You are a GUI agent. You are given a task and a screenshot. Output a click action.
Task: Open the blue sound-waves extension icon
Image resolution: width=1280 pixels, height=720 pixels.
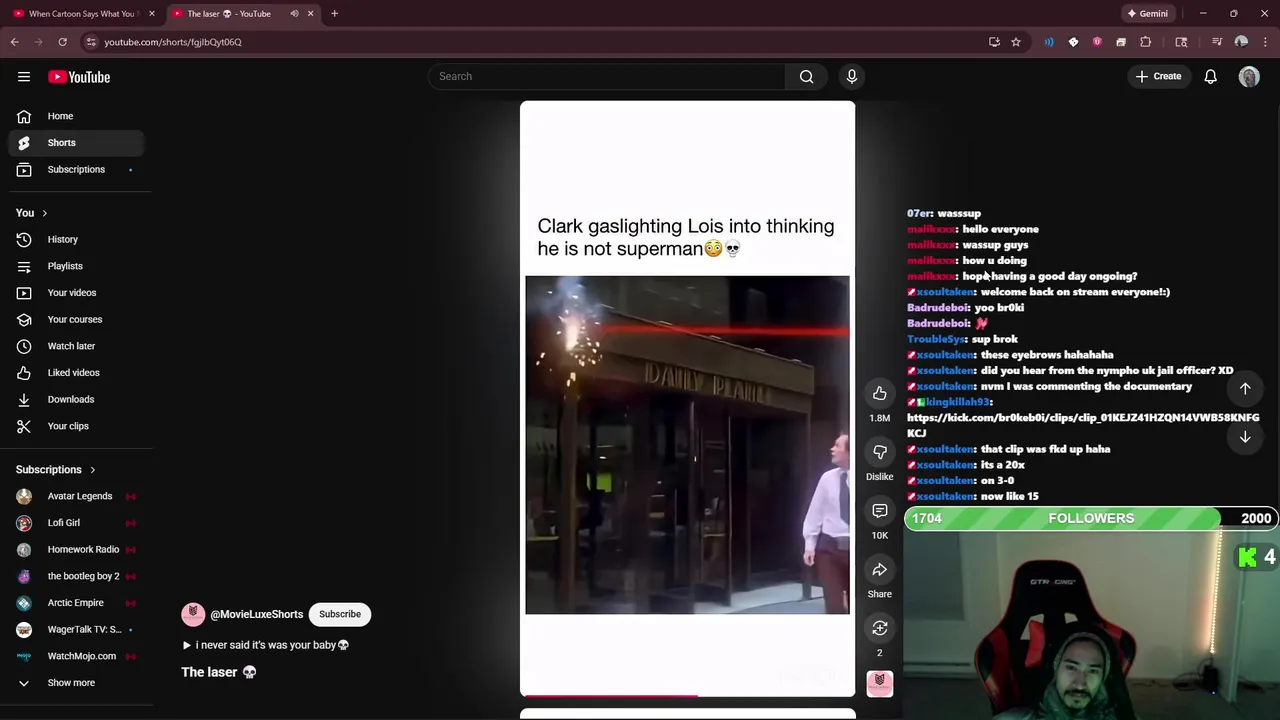1049,42
